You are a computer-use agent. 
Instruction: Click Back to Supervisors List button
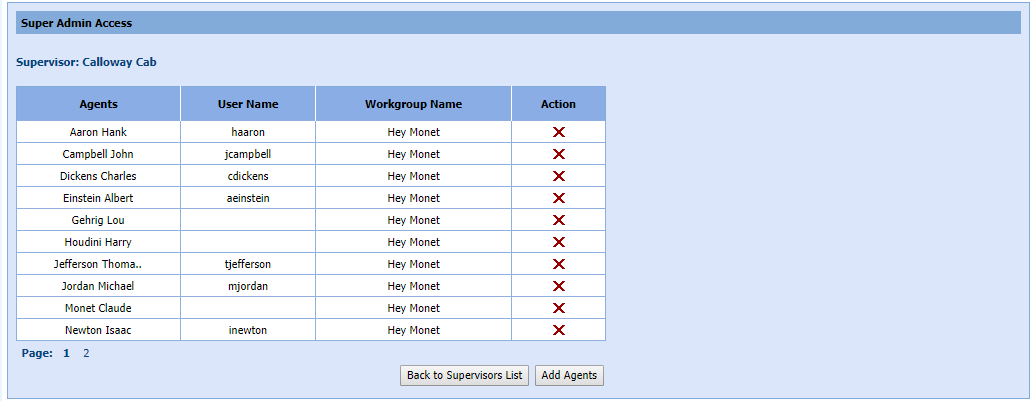pyautogui.click(x=464, y=376)
